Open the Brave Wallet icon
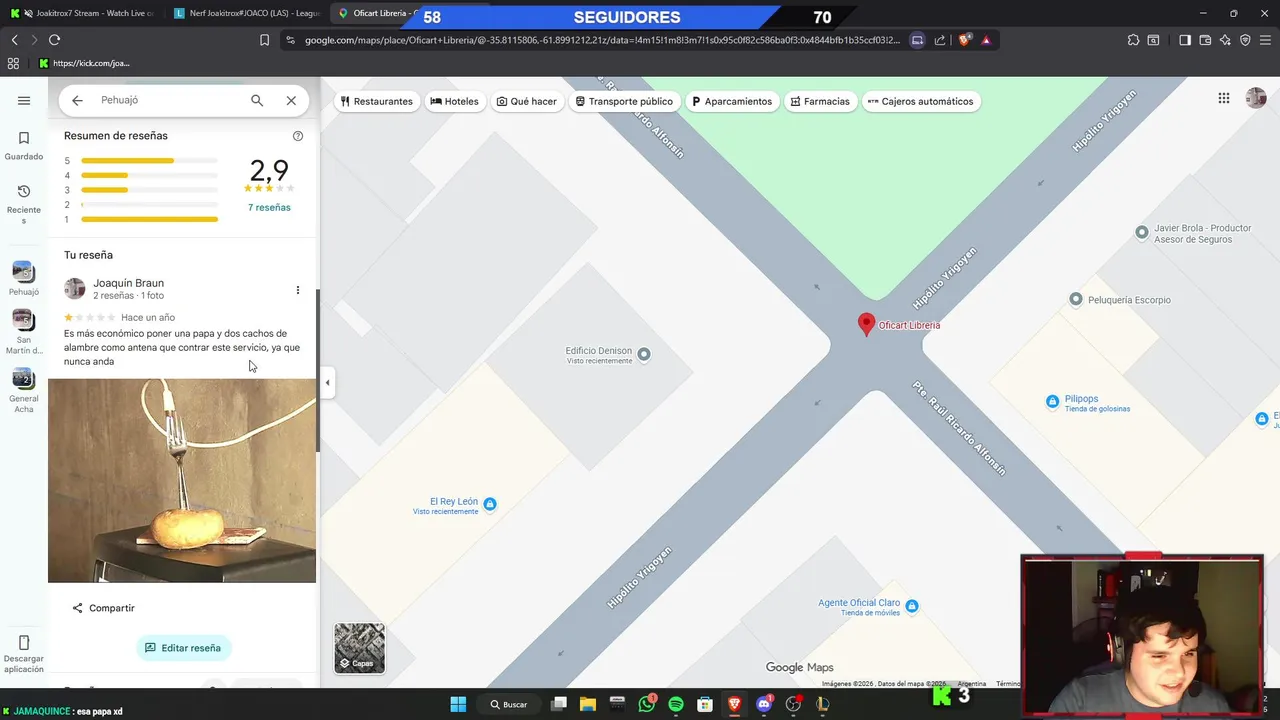1280x720 pixels. click(1205, 40)
